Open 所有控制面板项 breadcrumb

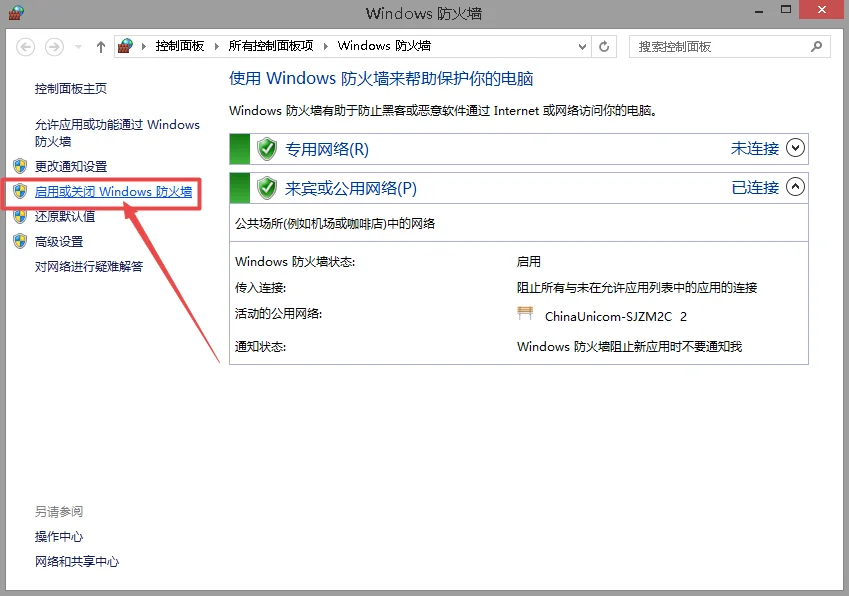(x=271, y=46)
